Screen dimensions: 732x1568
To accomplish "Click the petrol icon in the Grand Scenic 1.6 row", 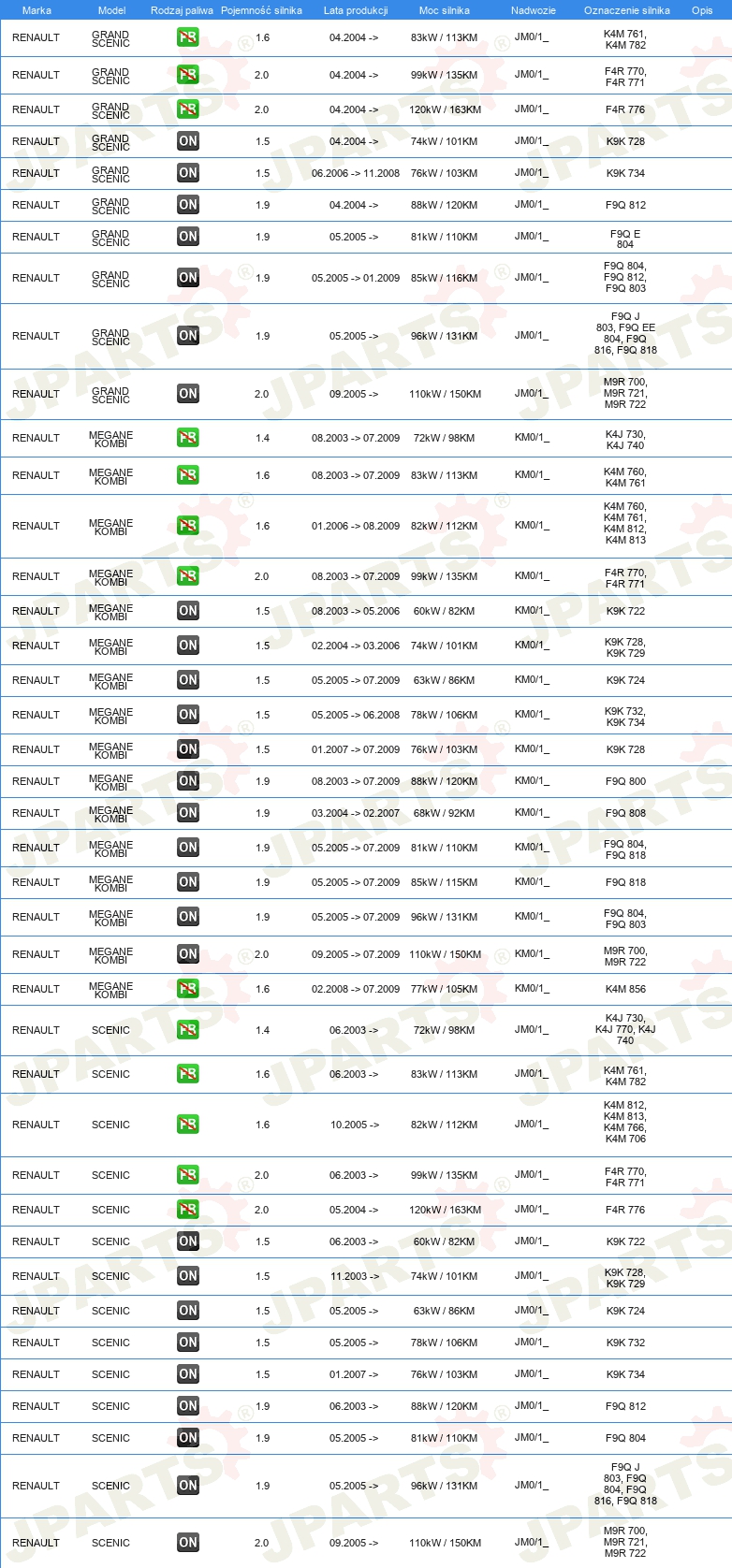I will point(188,37).
